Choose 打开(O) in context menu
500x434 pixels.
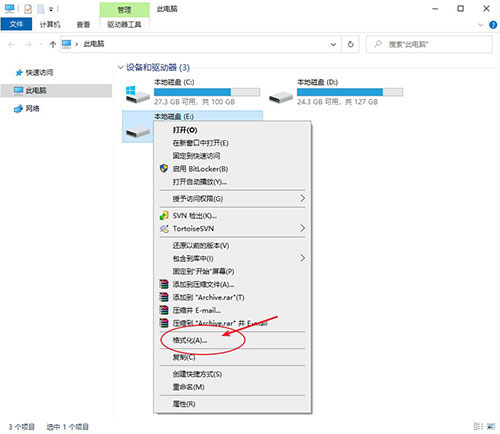233,130
